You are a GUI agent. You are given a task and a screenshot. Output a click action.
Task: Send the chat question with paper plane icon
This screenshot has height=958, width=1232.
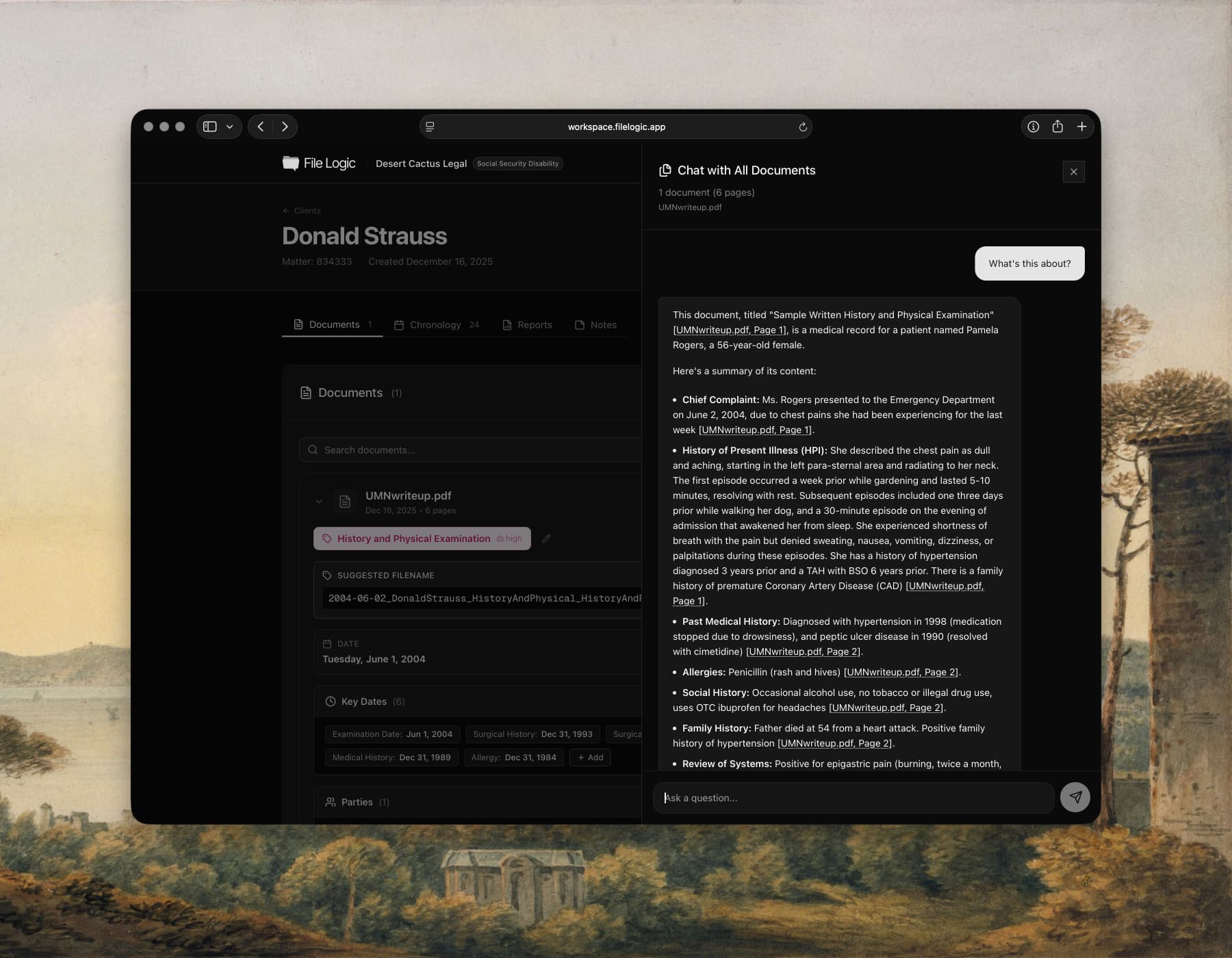(x=1075, y=797)
